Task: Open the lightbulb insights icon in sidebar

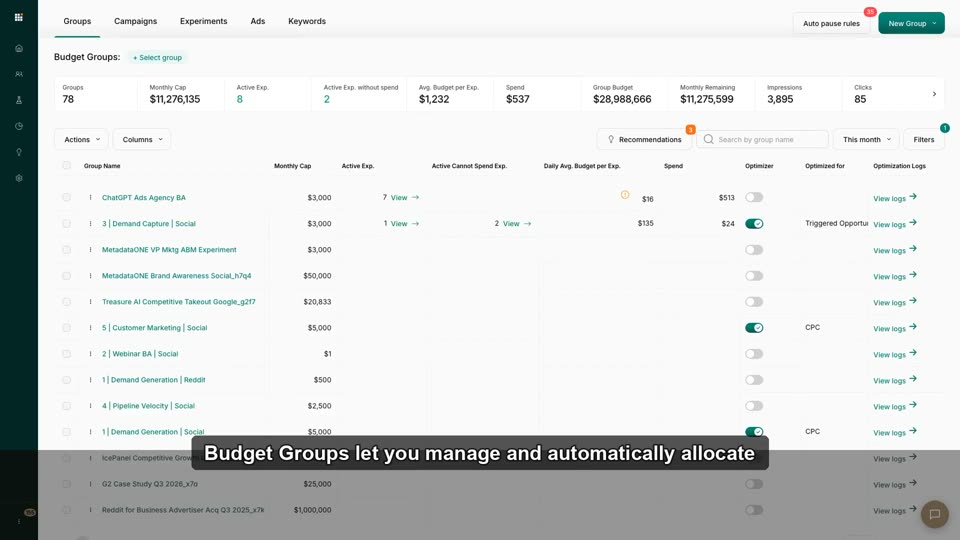Action: (19, 152)
